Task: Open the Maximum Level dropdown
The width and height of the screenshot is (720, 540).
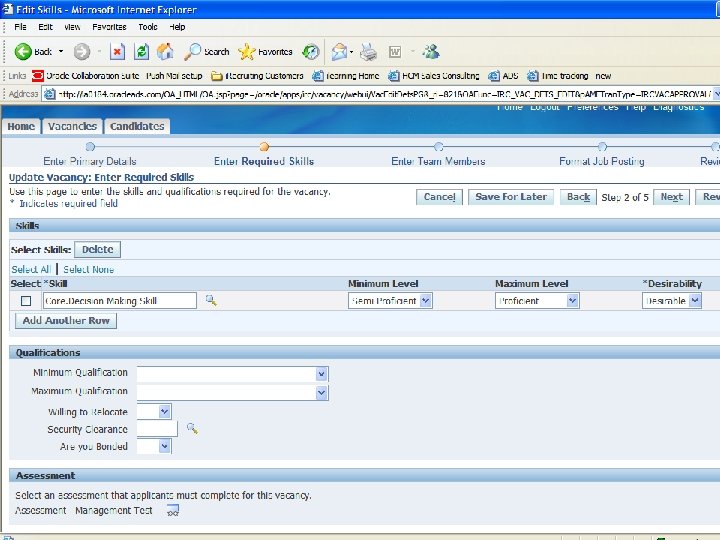Action: pyautogui.click(x=537, y=301)
